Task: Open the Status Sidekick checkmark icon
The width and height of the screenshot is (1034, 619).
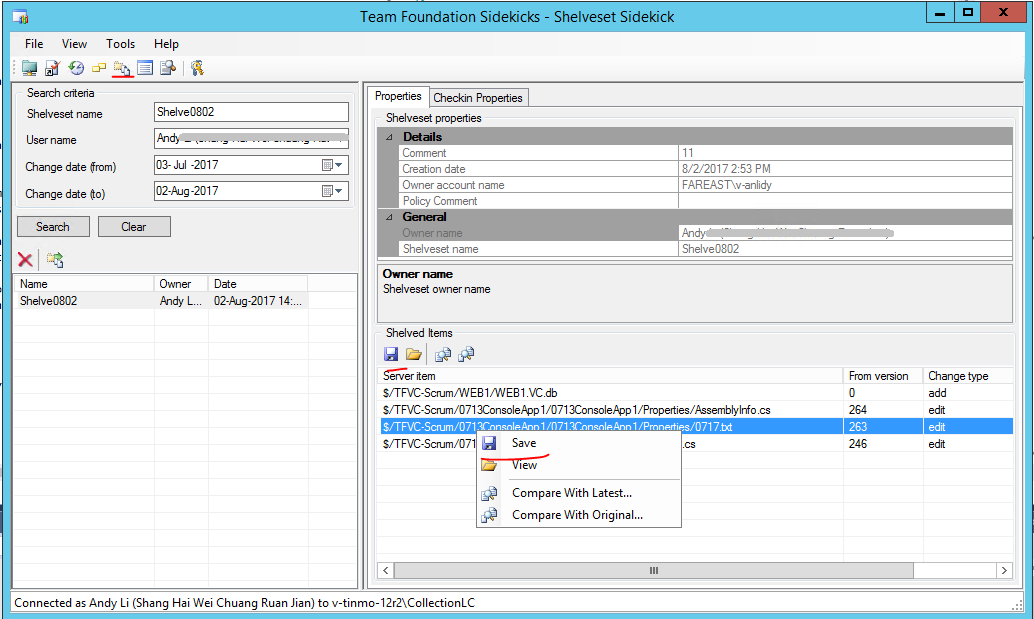Action: tap(52, 68)
